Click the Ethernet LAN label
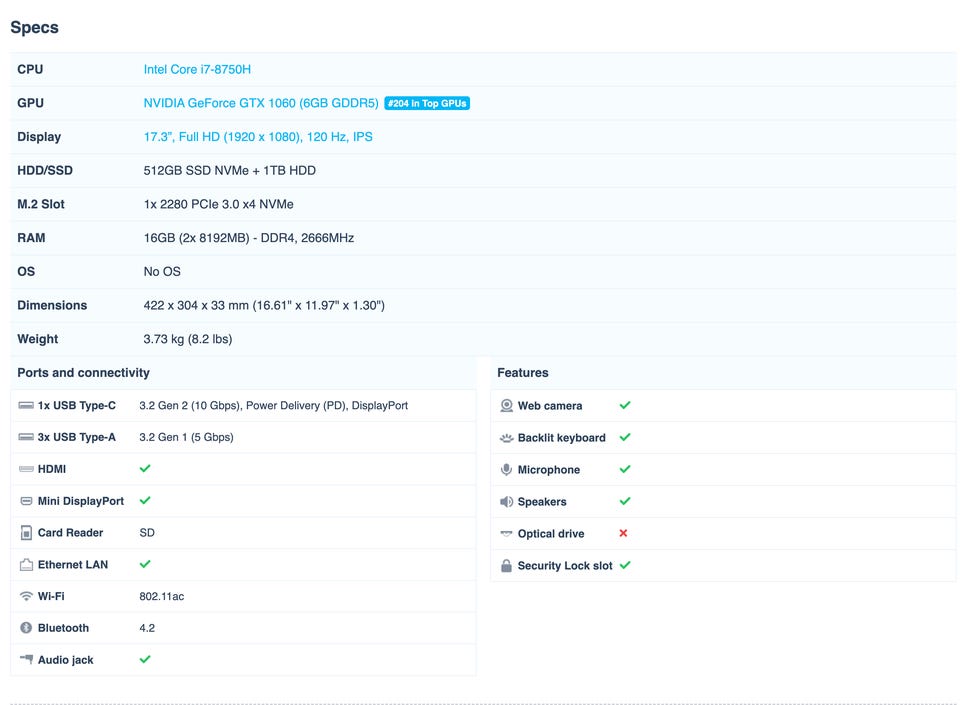This screenshot has width=960, height=705. [73, 564]
